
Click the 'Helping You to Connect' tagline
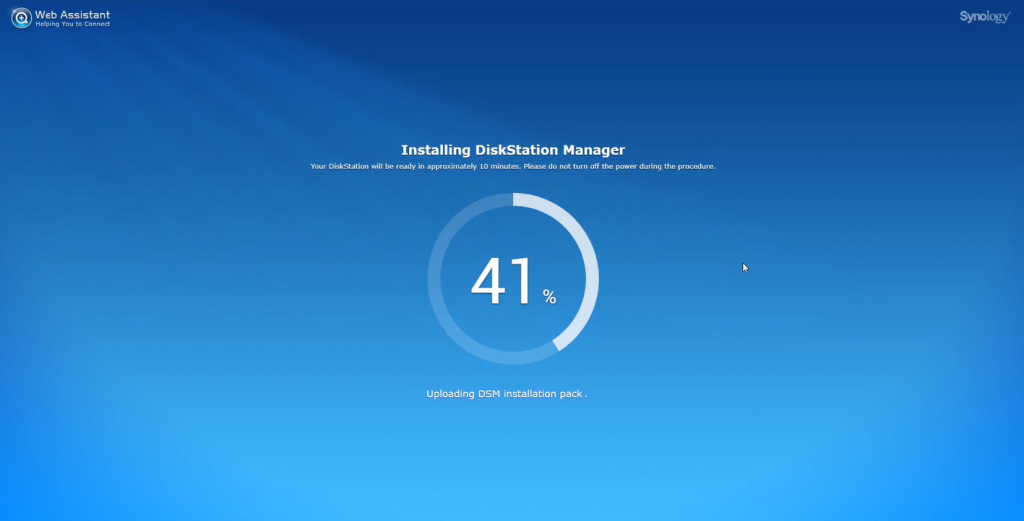coord(72,24)
